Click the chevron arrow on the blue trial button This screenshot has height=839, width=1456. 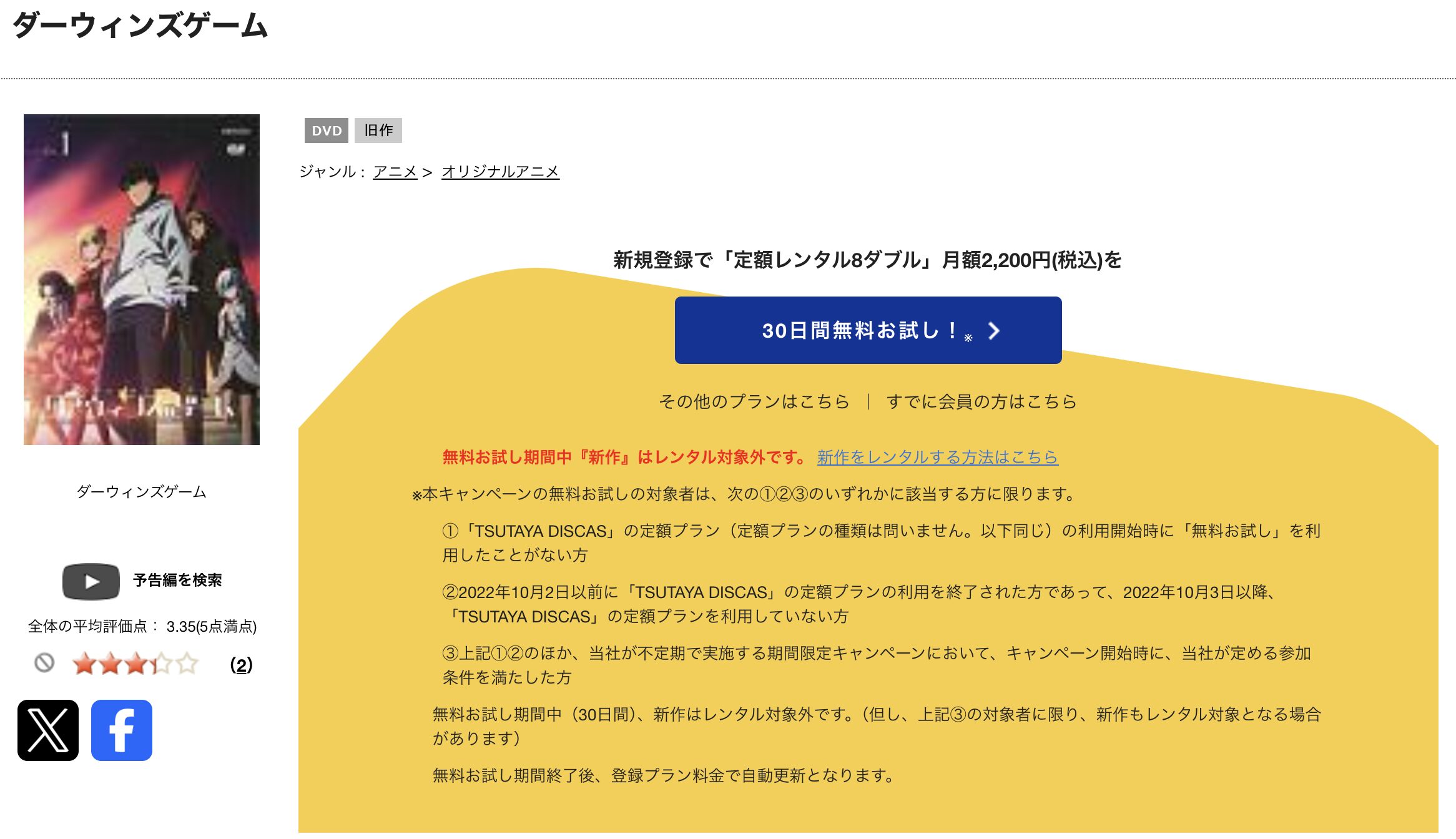click(x=994, y=331)
